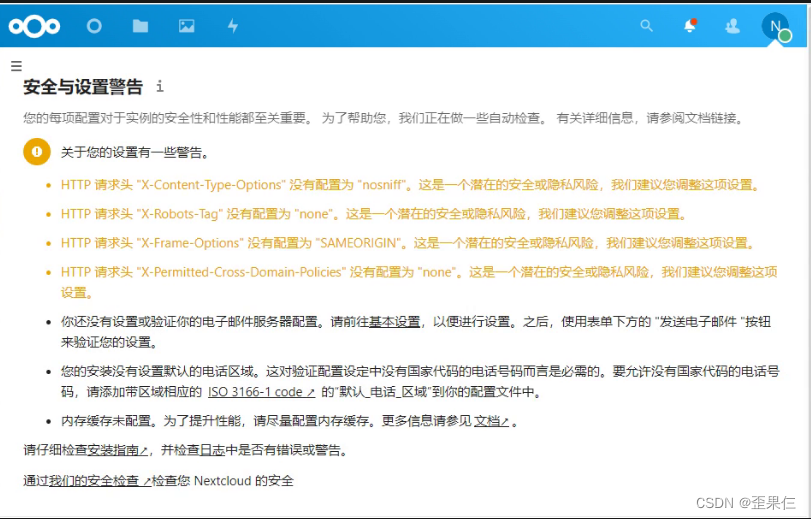This screenshot has width=811, height=519.
Task: Open the Contacts menu icon
Action: 732,26
